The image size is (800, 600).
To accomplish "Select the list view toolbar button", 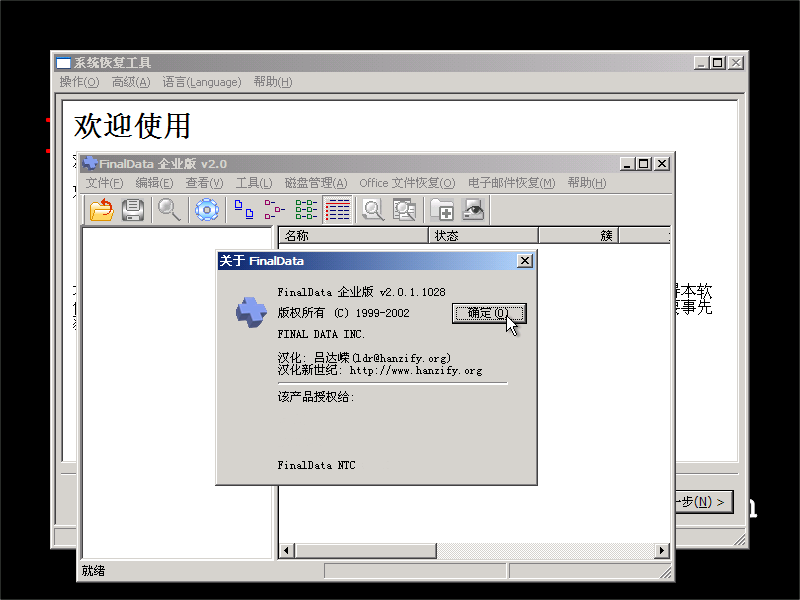I will (306, 210).
